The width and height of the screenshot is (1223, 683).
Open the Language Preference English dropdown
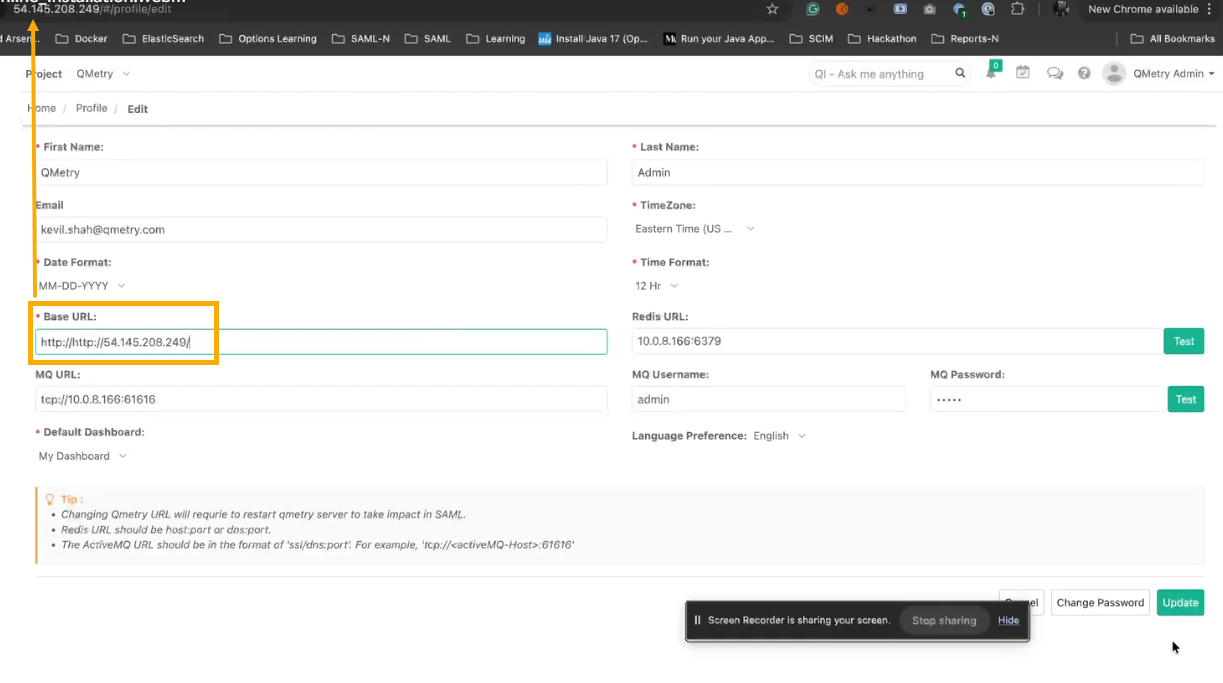point(779,436)
